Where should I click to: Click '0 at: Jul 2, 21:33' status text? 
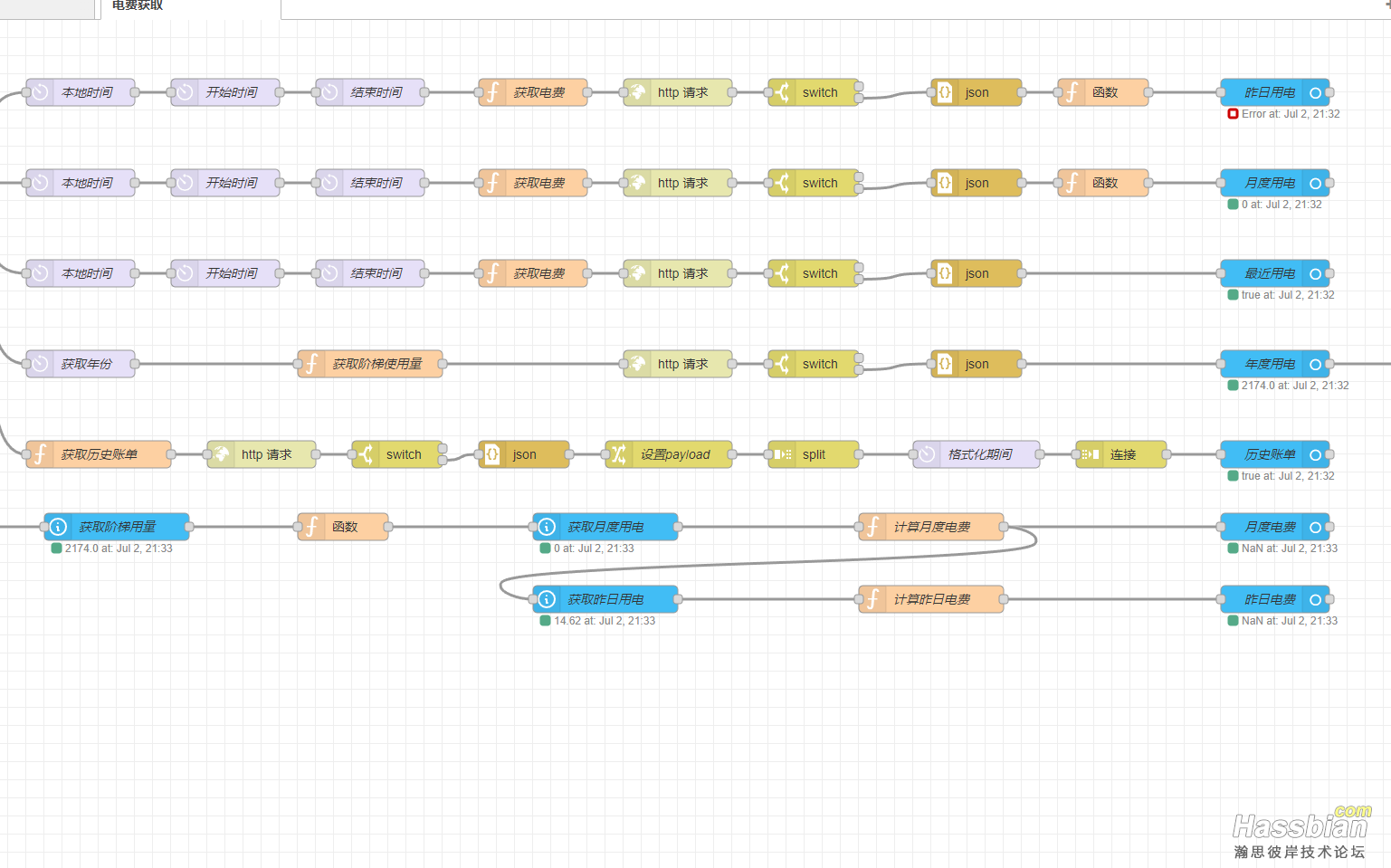(x=594, y=548)
